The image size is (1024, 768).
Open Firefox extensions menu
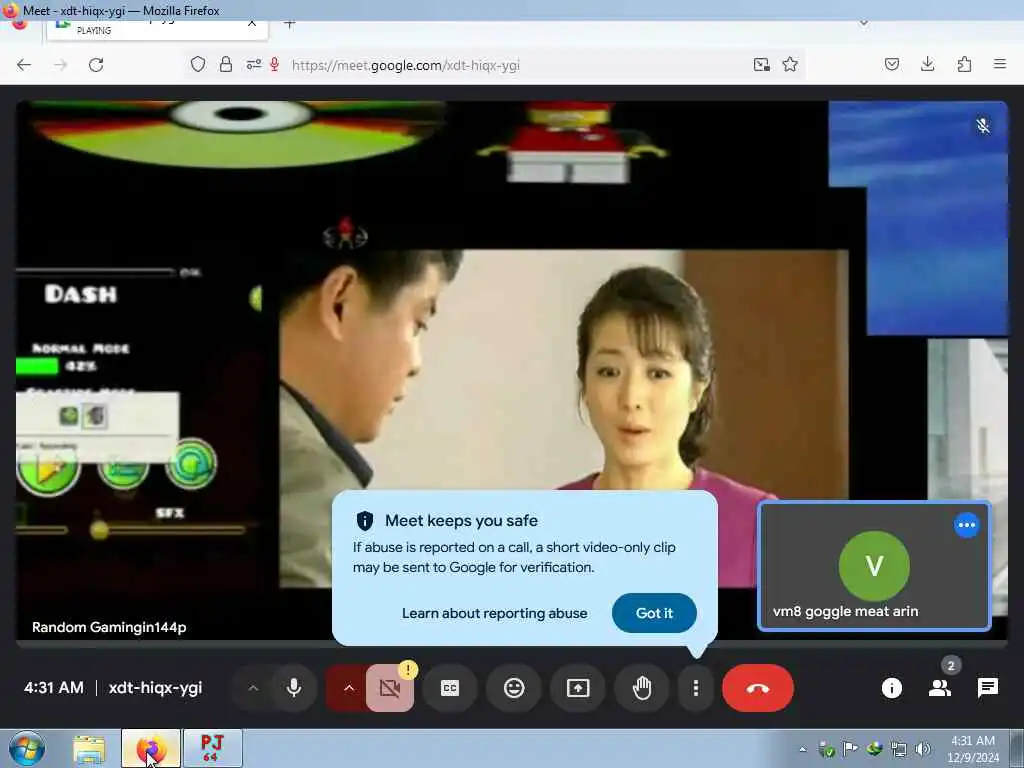click(x=964, y=65)
